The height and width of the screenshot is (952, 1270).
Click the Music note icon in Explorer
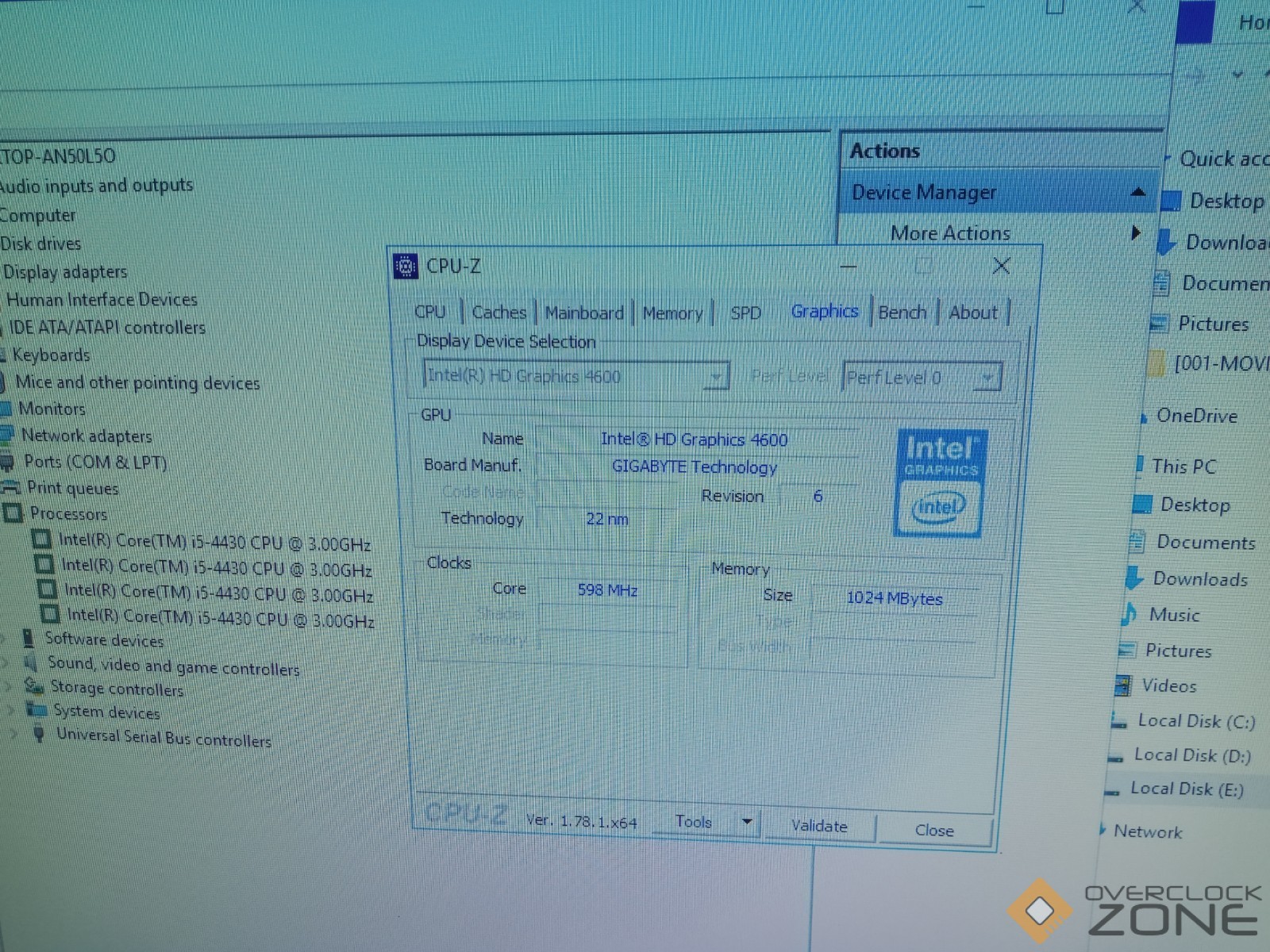(x=1129, y=614)
